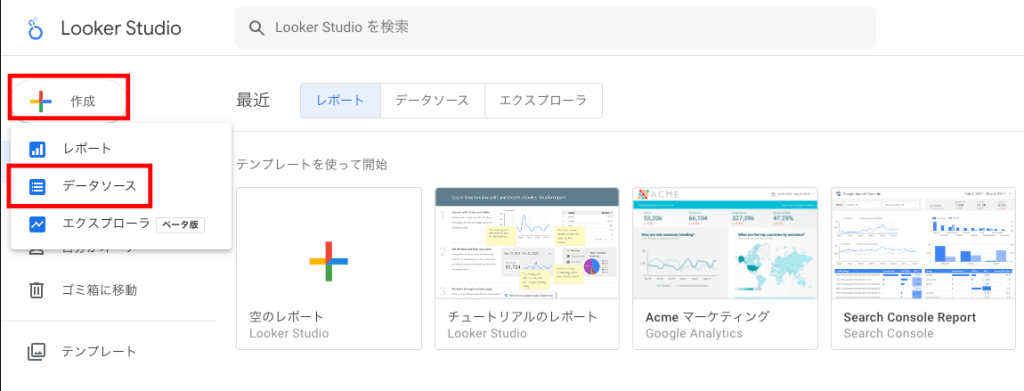Switch to the レポート tab
1024x391 pixels.
(x=340, y=101)
